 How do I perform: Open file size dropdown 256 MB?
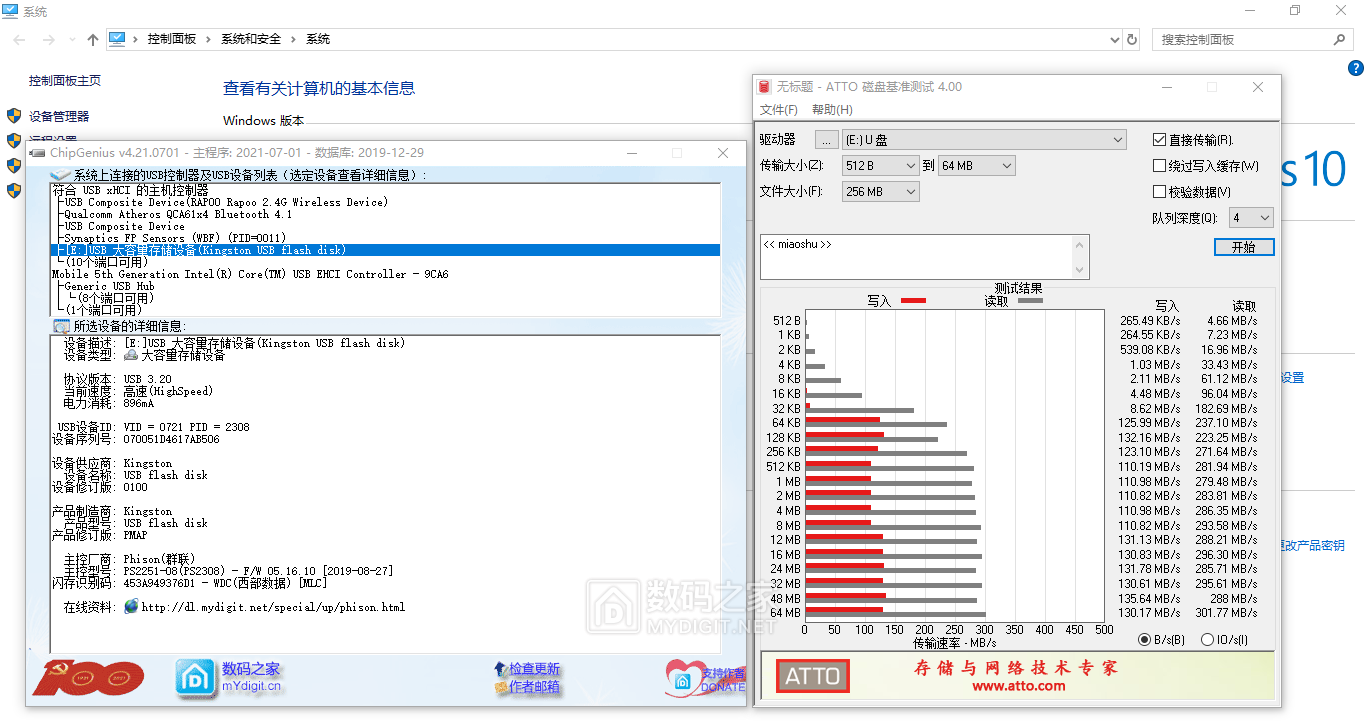(x=880, y=191)
